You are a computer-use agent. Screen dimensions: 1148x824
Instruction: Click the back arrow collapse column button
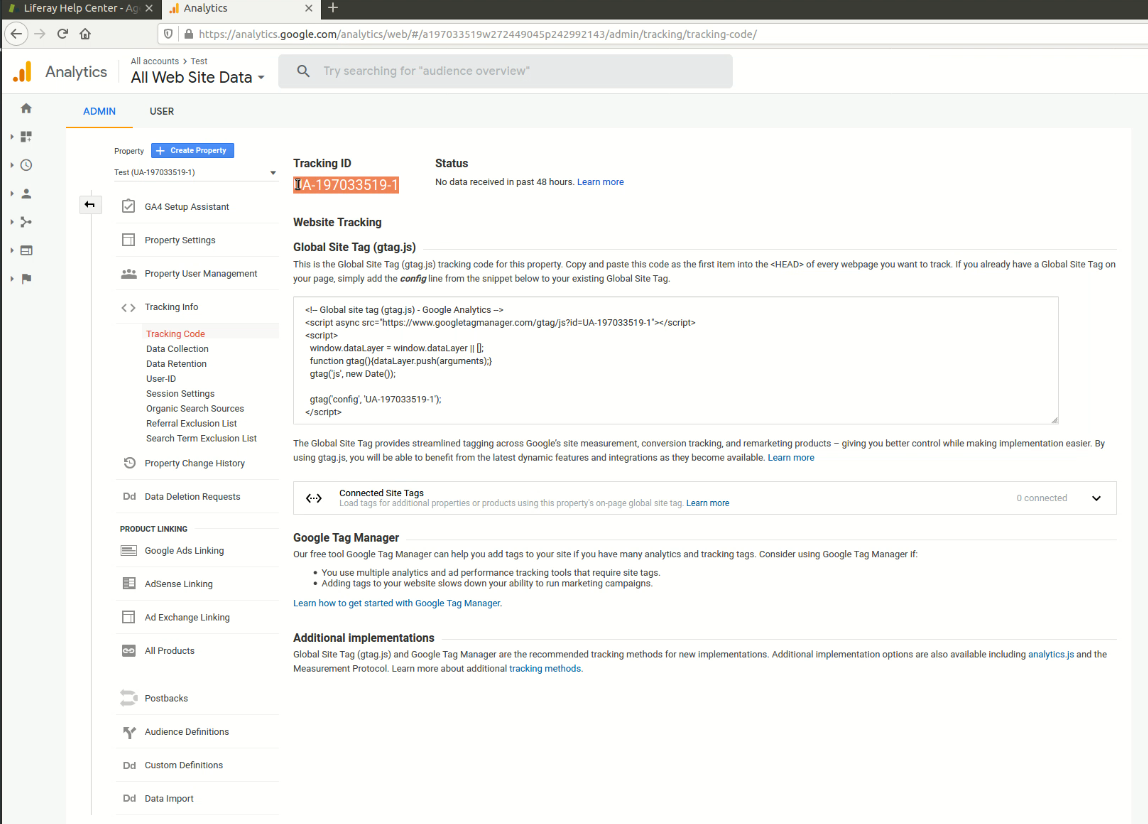pyautogui.click(x=89, y=204)
